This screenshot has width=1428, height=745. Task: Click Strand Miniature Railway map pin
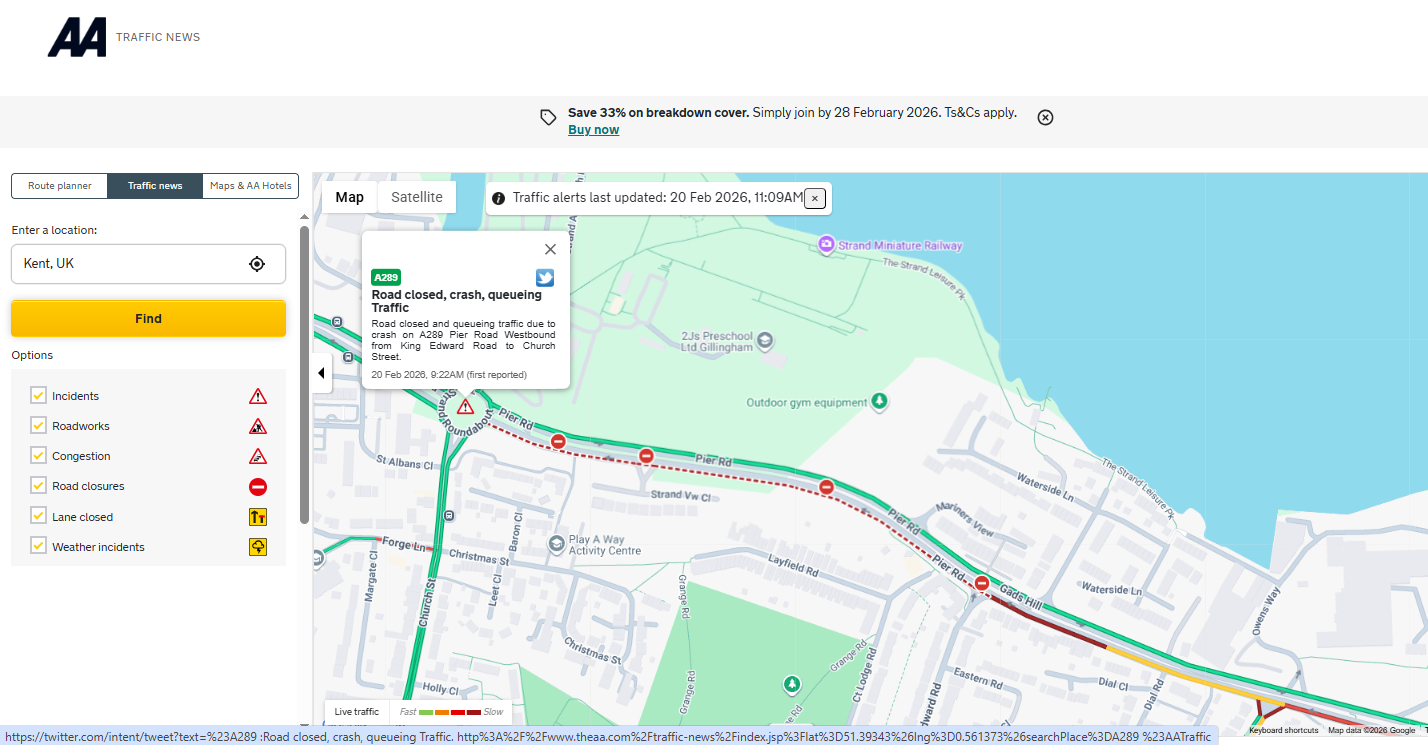826,245
